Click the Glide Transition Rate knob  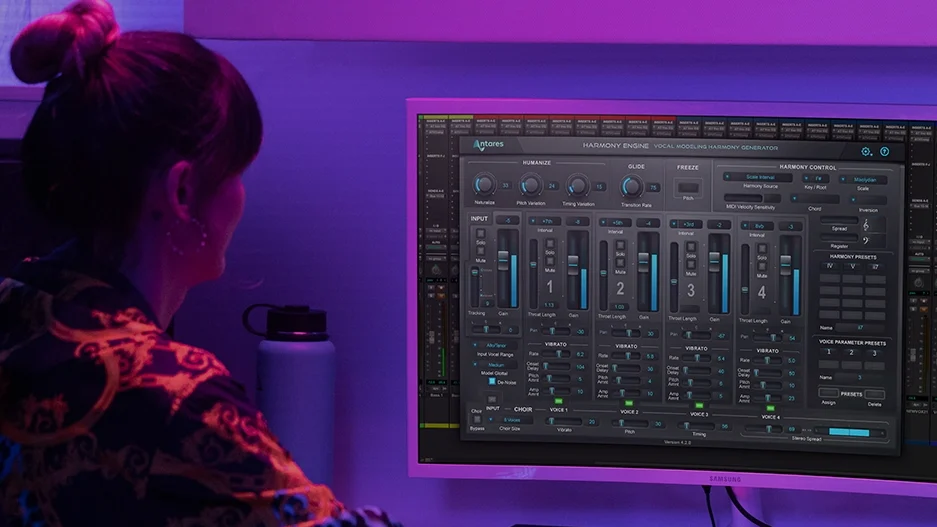tap(632, 186)
